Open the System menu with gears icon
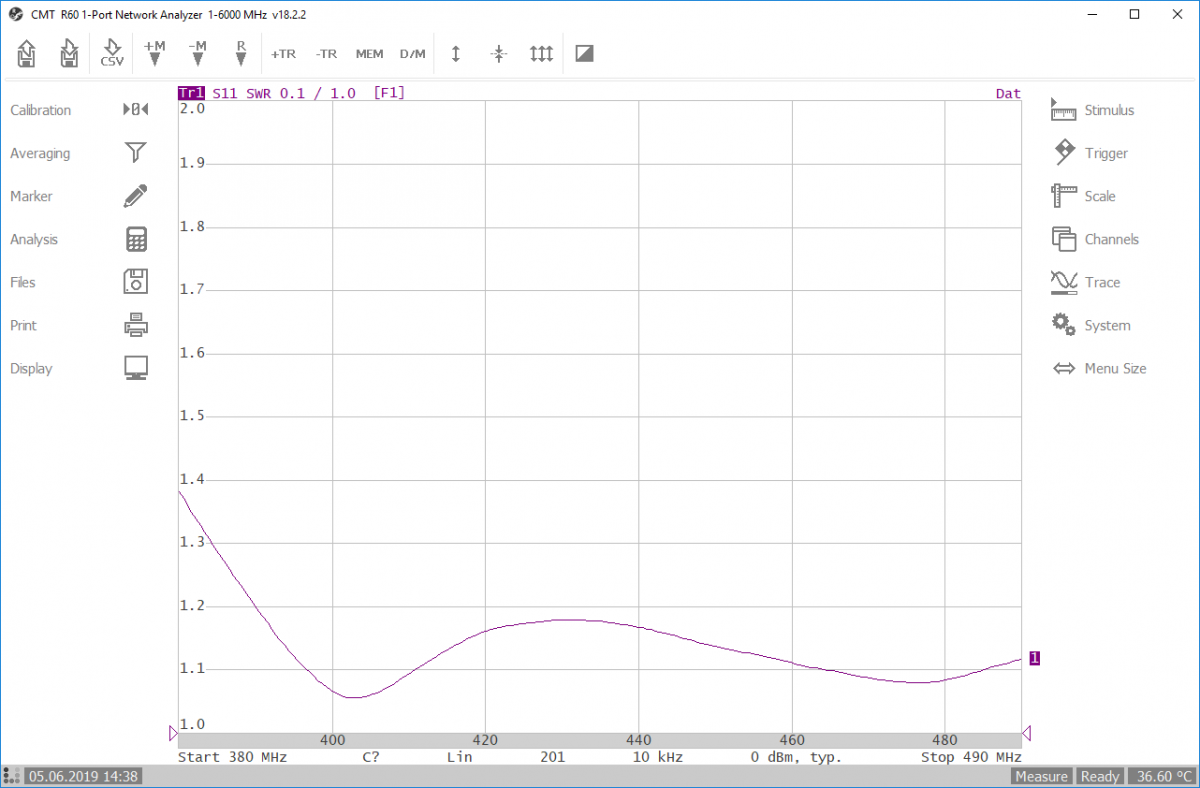 (x=1091, y=325)
